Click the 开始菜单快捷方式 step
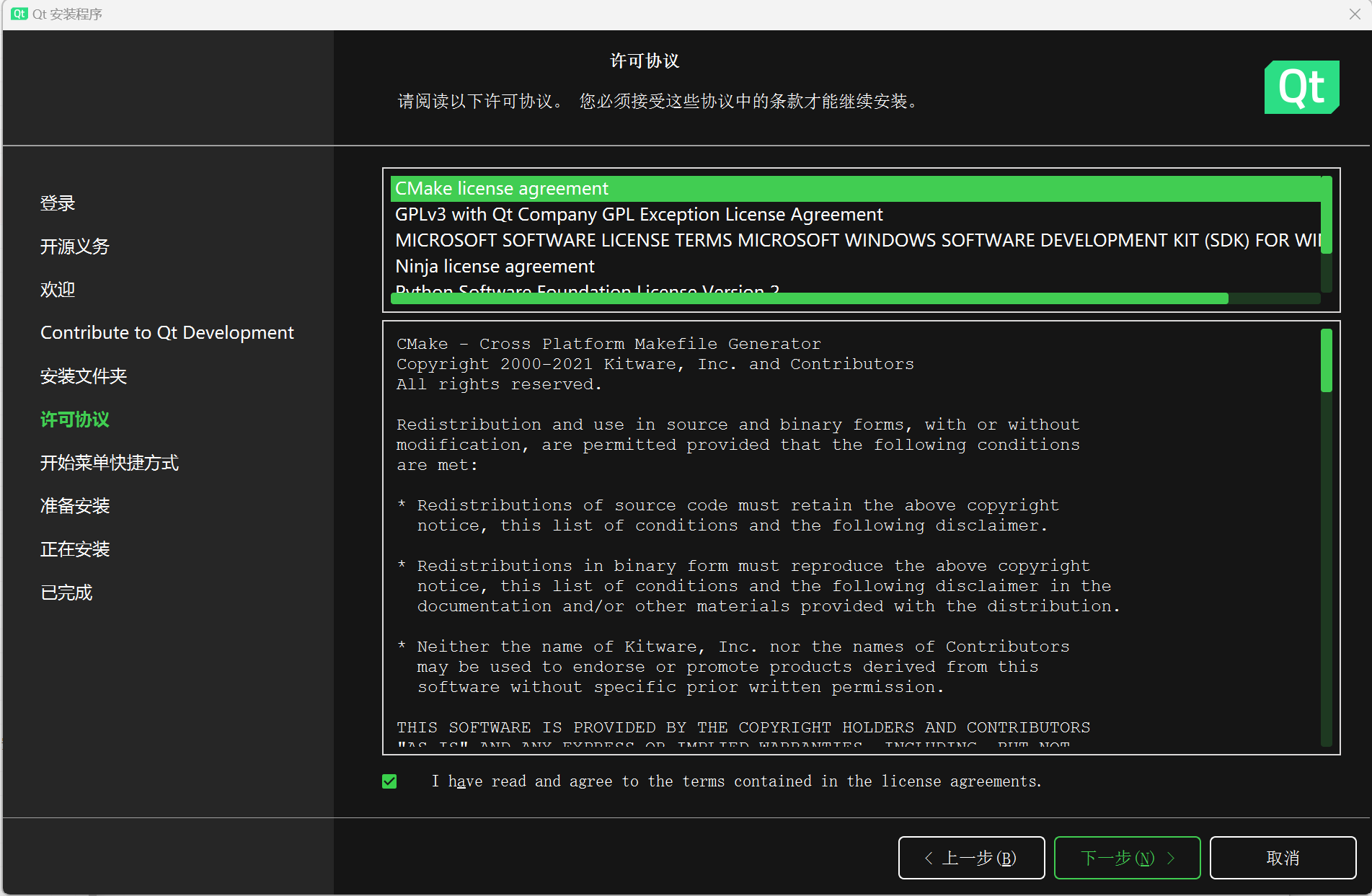Screen dimensions: 1372x896 110,463
